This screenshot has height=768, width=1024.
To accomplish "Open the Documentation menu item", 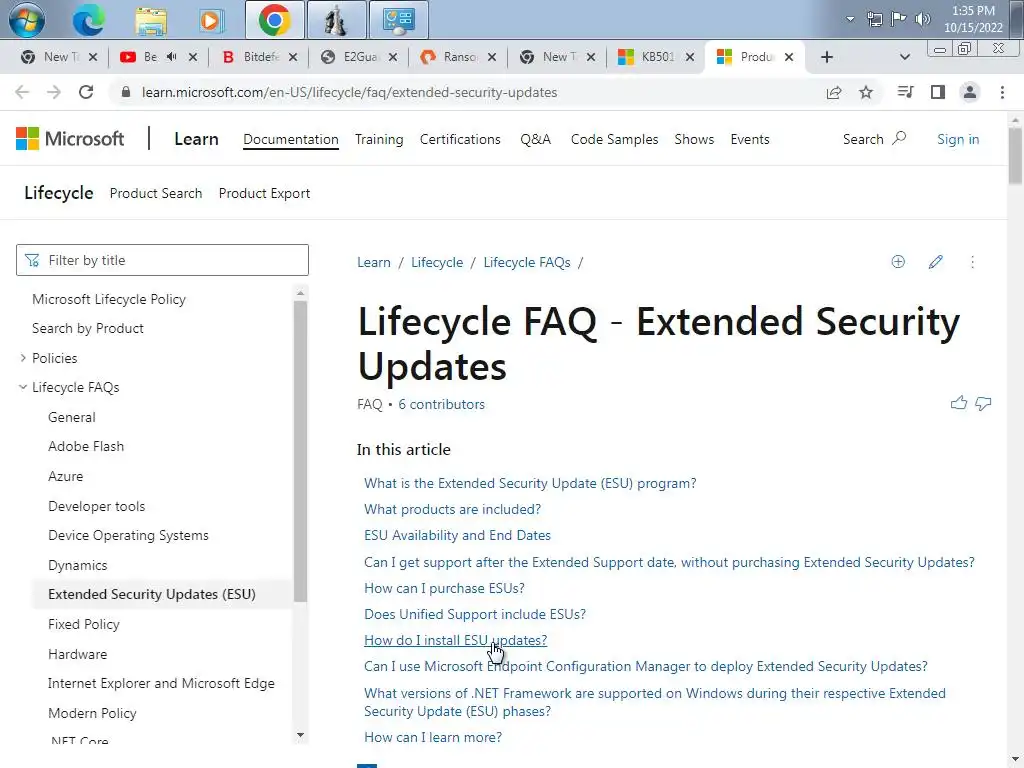I will tap(291, 139).
